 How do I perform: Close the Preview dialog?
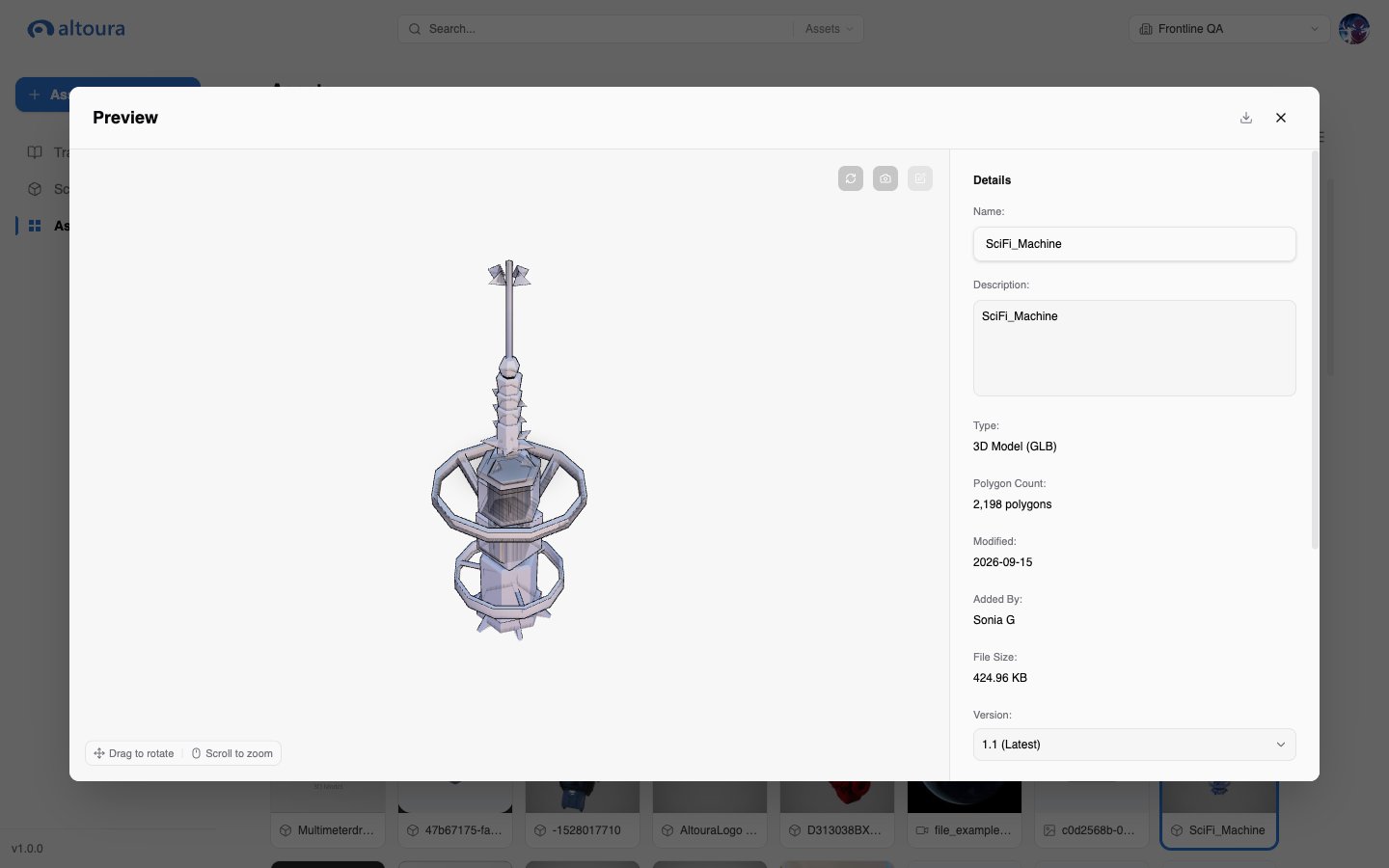tap(1281, 118)
